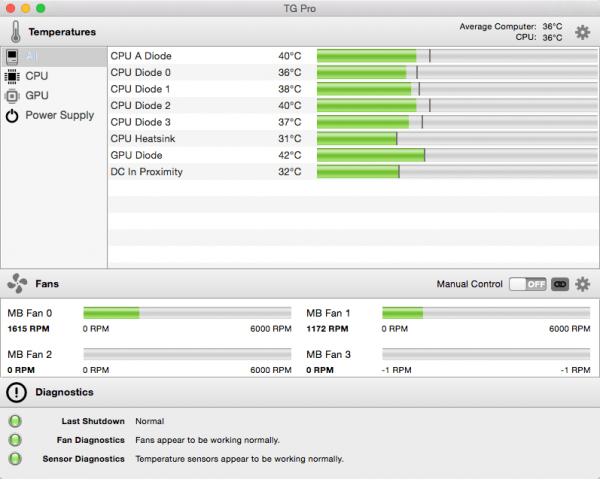Click the Fans appear working normally message
600x479 pixels.
coord(207,440)
